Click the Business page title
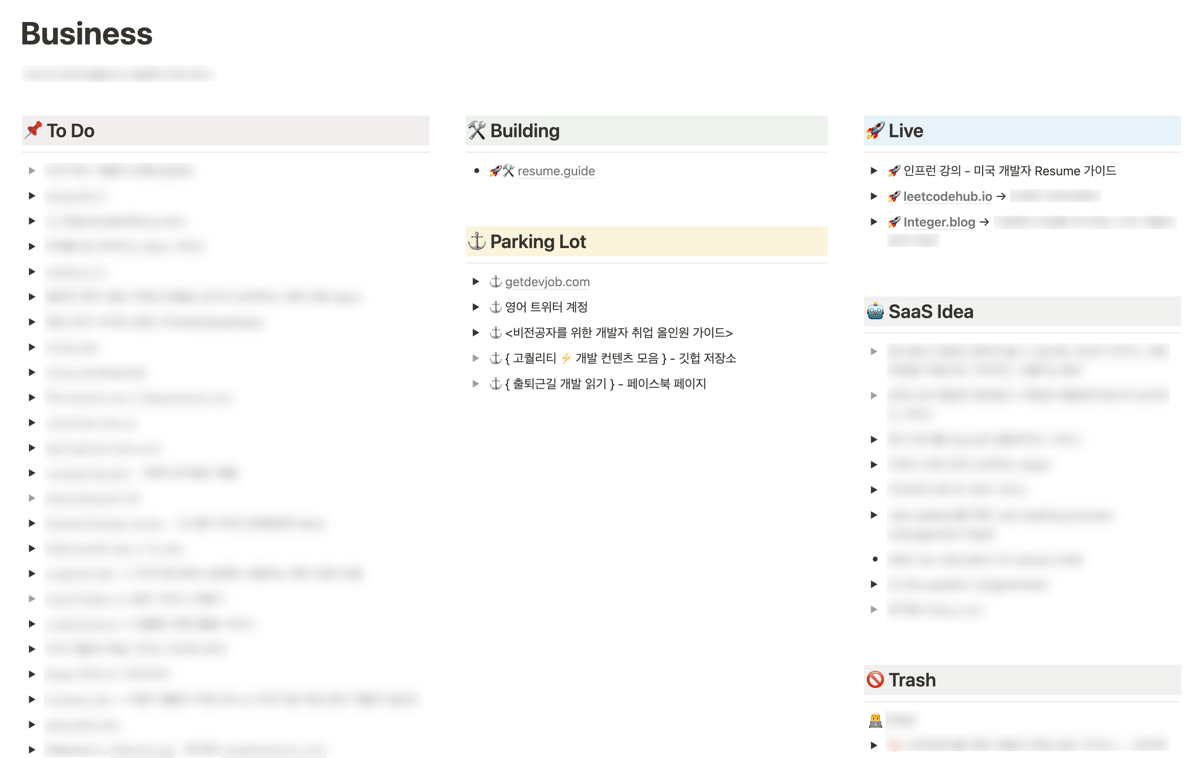This screenshot has height=758, width=1200. point(87,34)
